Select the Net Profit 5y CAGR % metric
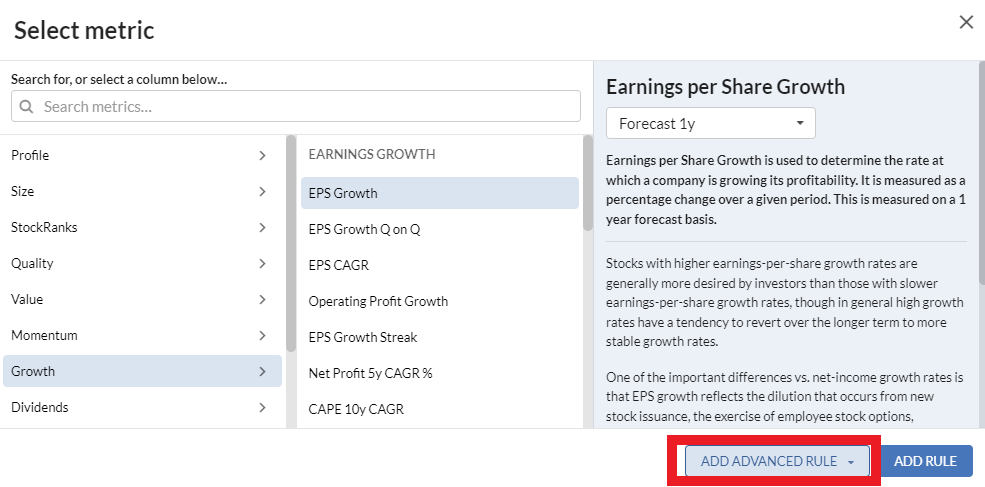 (x=440, y=373)
